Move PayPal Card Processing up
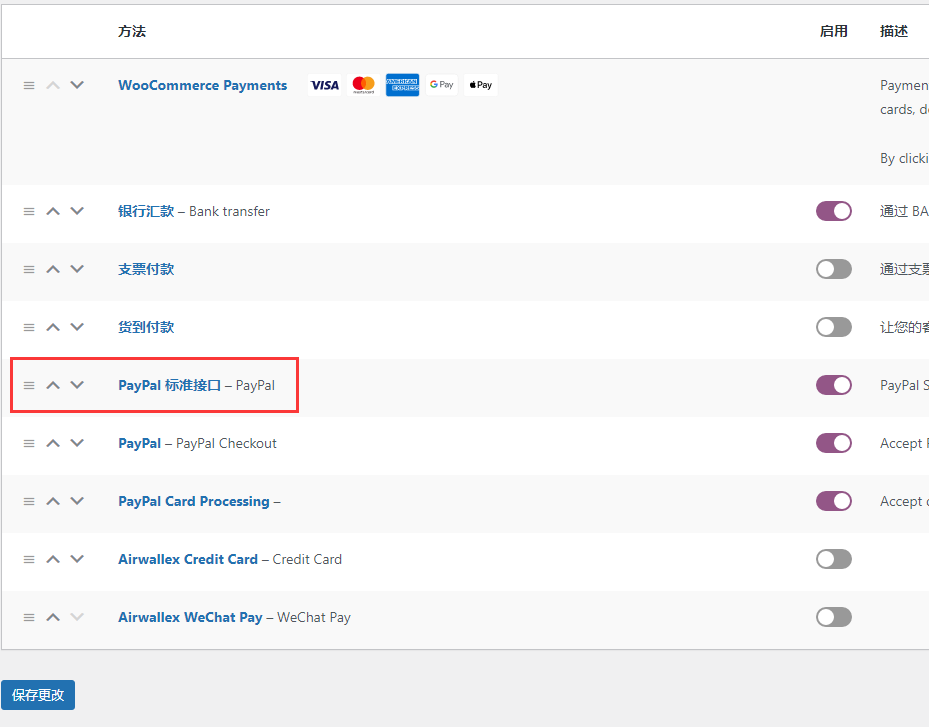This screenshot has height=727, width=929. pyautogui.click(x=53, y=501)
